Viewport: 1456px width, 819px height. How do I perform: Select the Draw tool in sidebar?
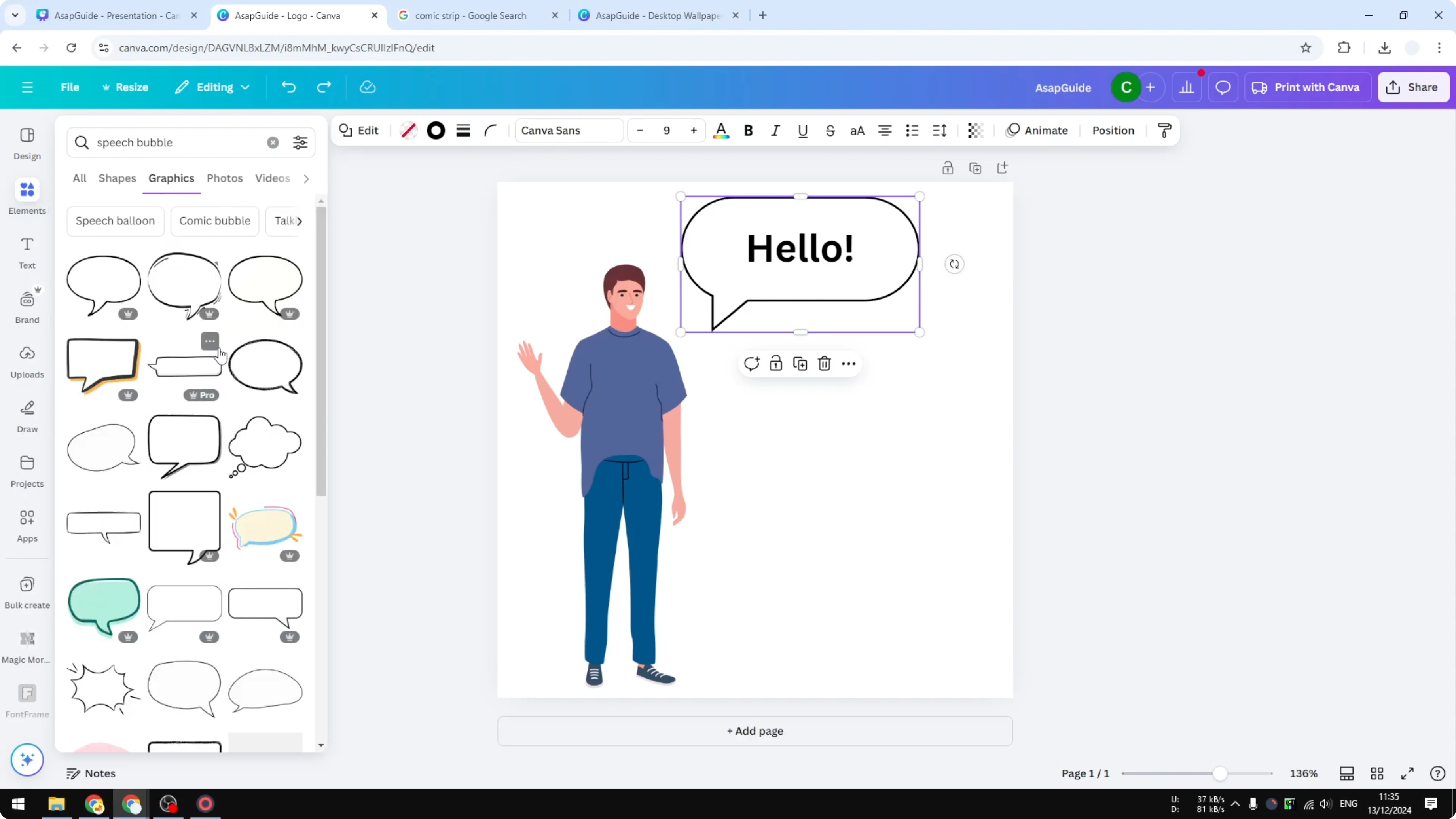[x=27, y=416]
